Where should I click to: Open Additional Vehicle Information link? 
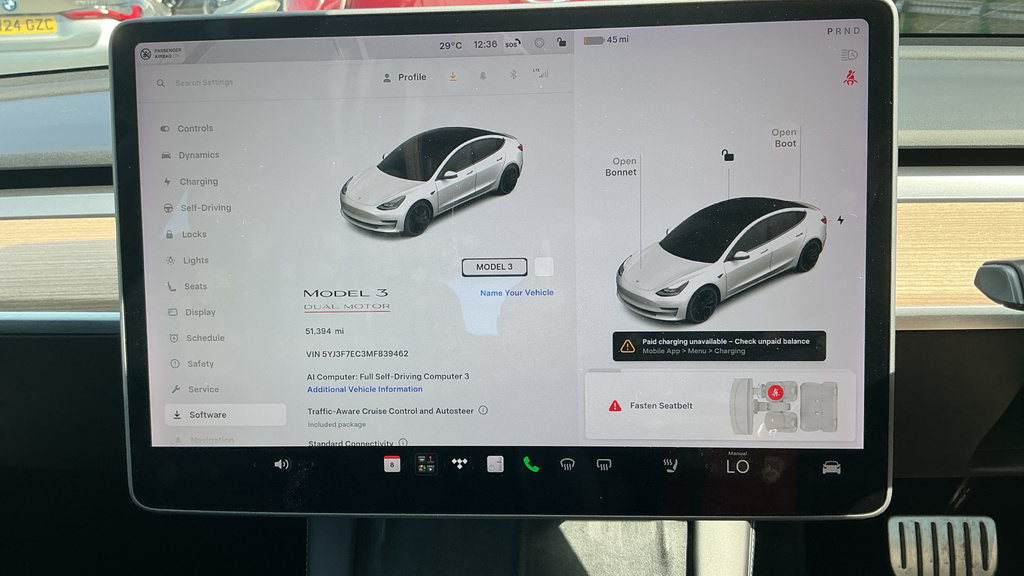tap(364, 389)
